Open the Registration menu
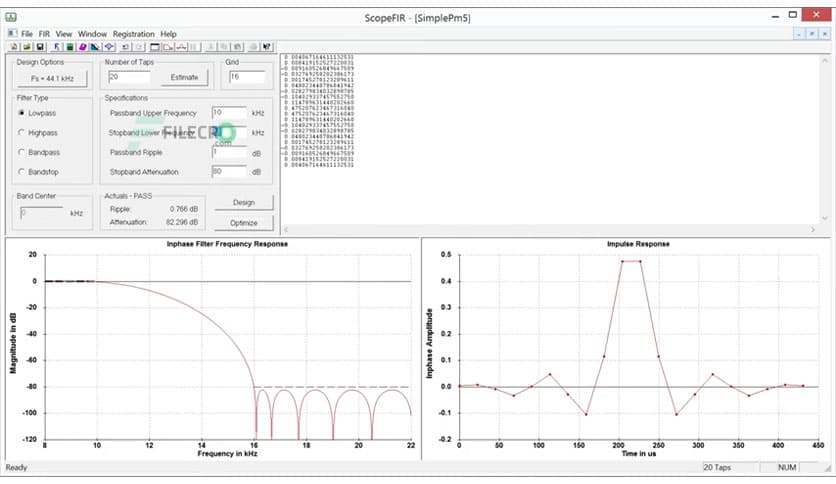 pyautogui.click(x=133, y=34)
